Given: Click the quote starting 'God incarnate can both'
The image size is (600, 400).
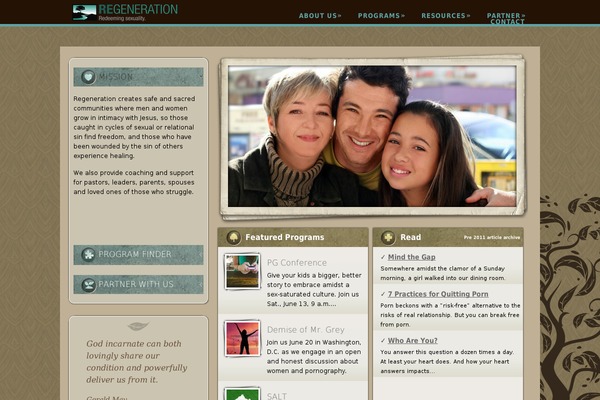Looking at the screenshot, I should pyautogui.click(x=137, y=361).
